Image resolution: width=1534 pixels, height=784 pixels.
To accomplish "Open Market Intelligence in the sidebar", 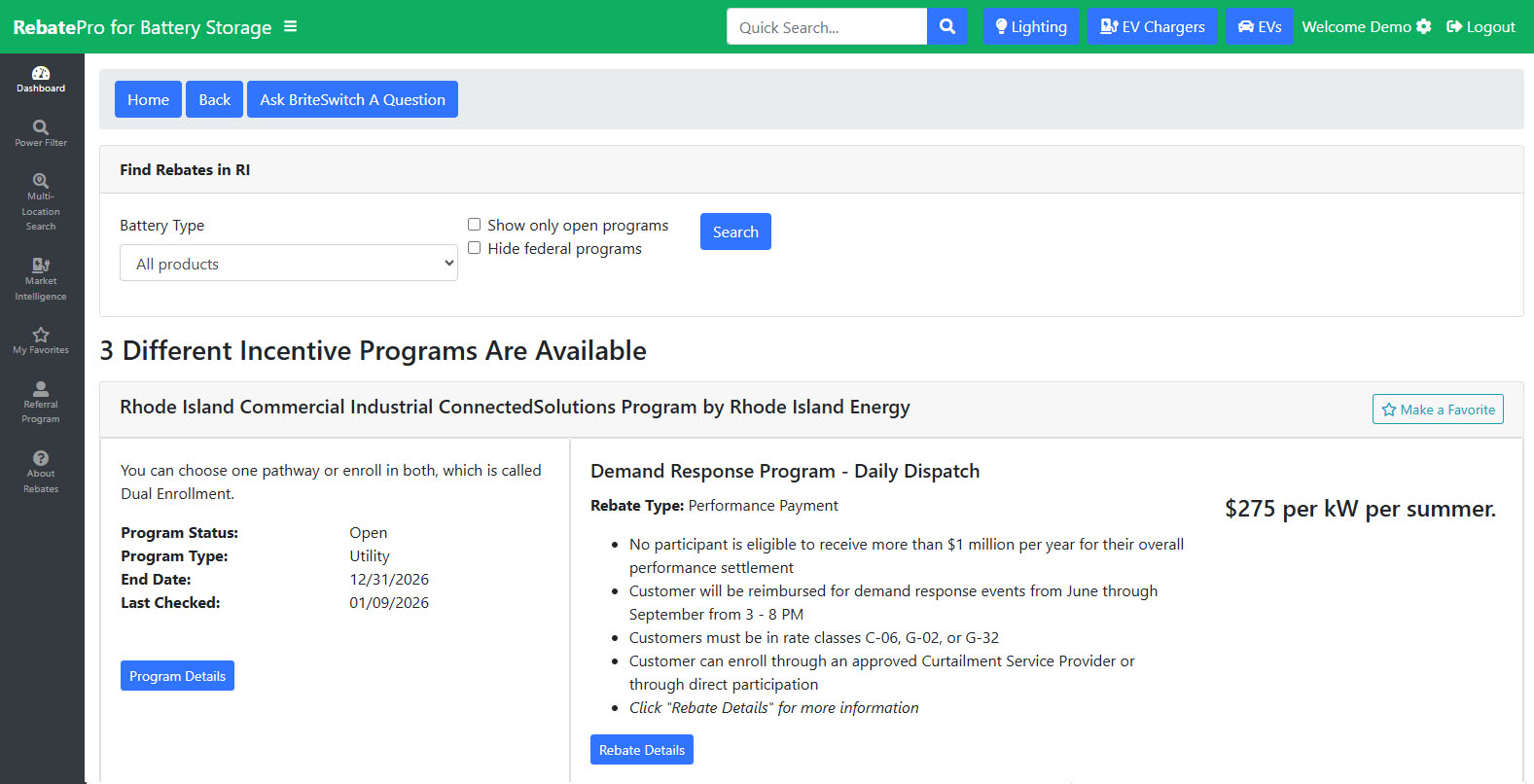I will click(x=41, y=280).
